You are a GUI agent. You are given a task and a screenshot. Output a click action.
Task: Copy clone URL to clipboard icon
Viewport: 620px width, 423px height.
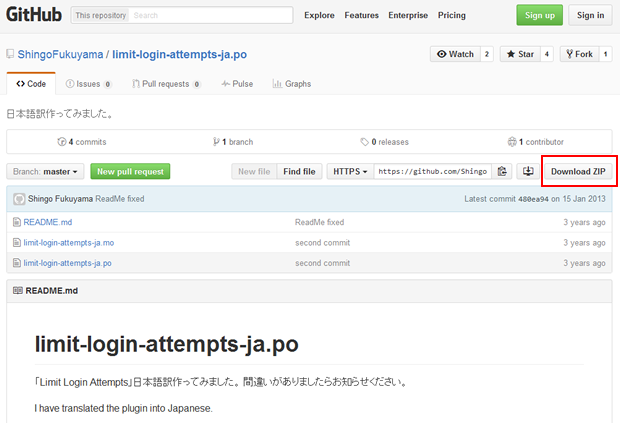502,171
